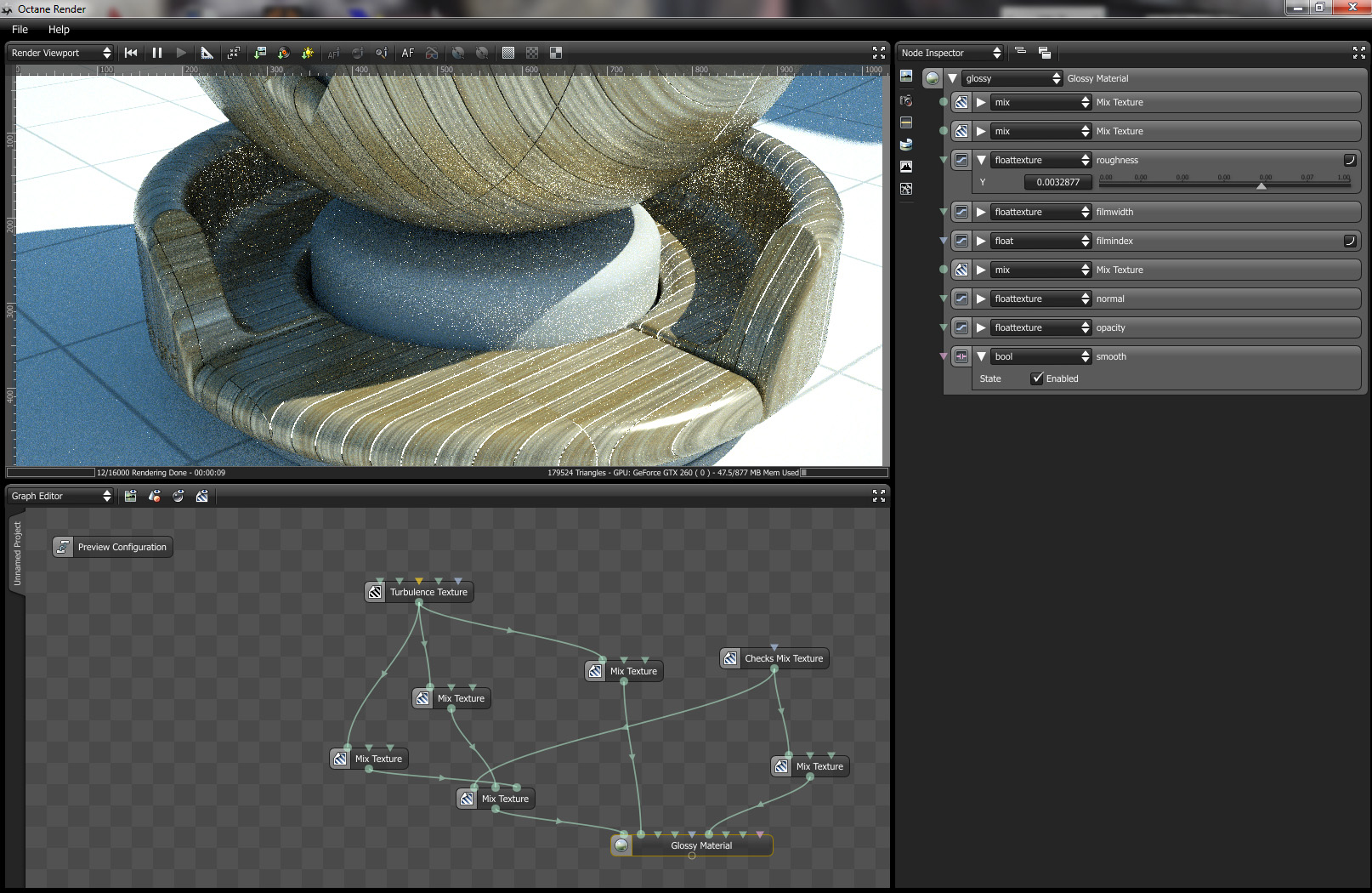Viewport: 1372px width, 893px height.
Task: Maximize the Render Viewport panel
Action: point(879,53)
